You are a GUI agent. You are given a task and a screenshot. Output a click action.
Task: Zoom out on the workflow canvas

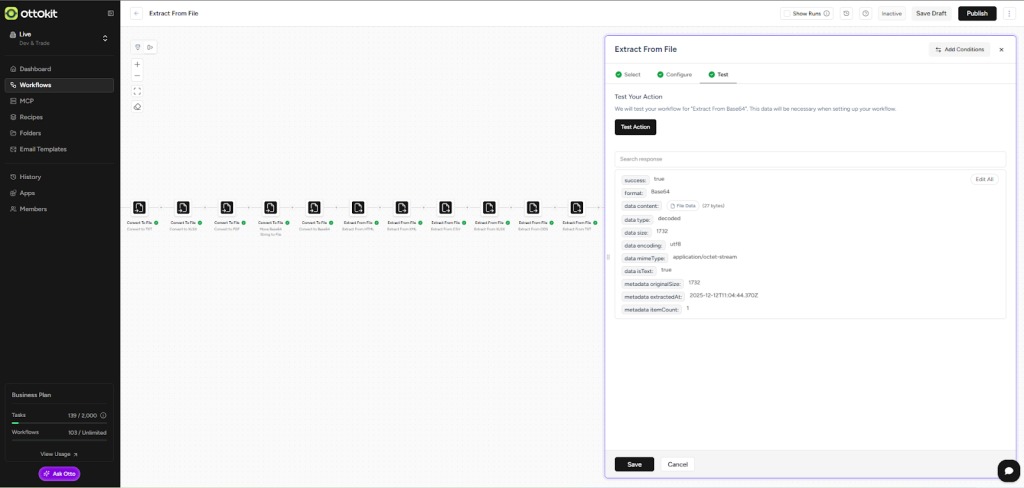pyautogui.click(x=137, y=76)
